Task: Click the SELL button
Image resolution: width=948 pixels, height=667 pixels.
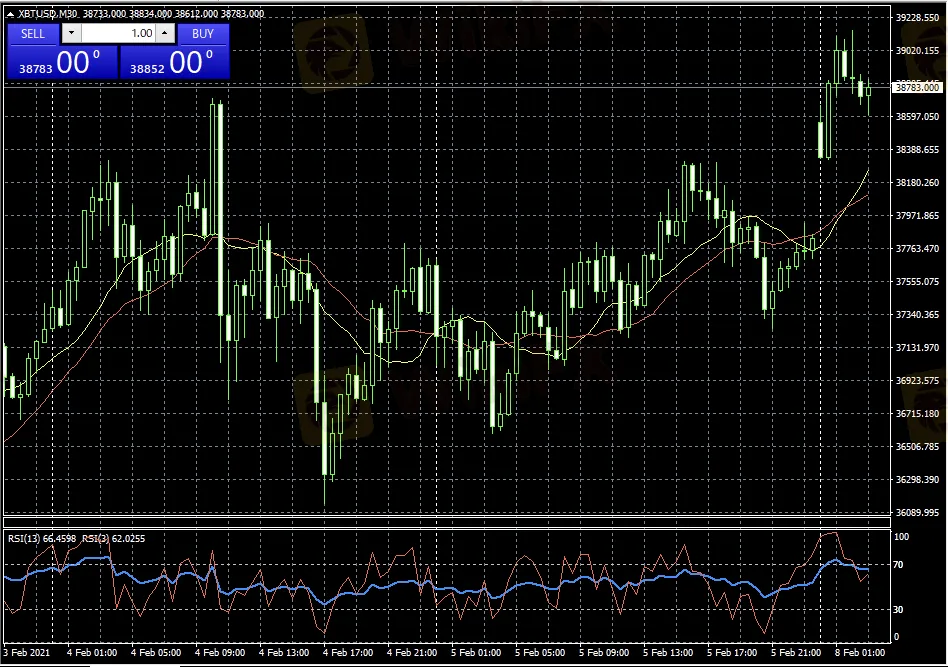Action: 33,33
